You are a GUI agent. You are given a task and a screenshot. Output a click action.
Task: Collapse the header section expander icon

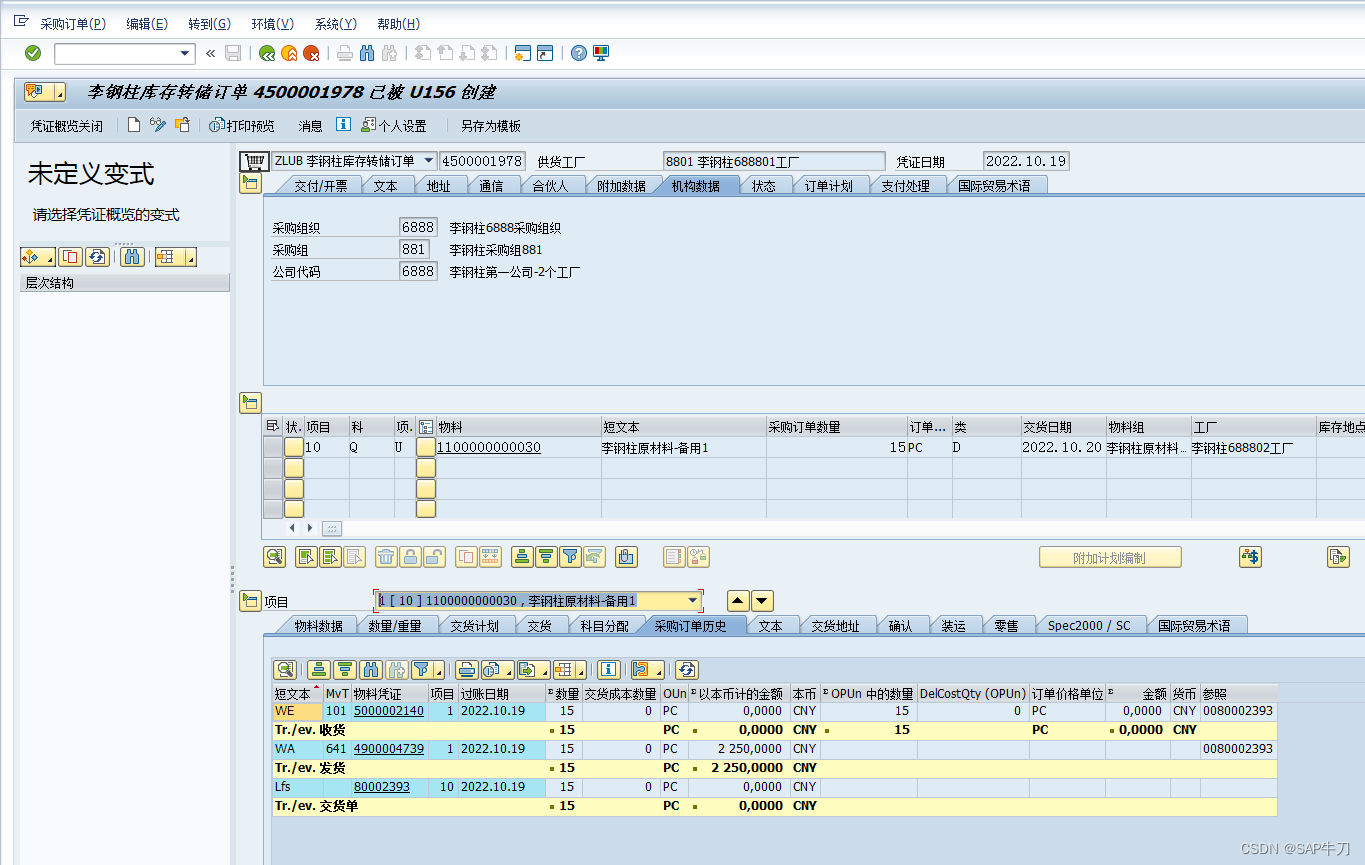[x=250, y=183]
